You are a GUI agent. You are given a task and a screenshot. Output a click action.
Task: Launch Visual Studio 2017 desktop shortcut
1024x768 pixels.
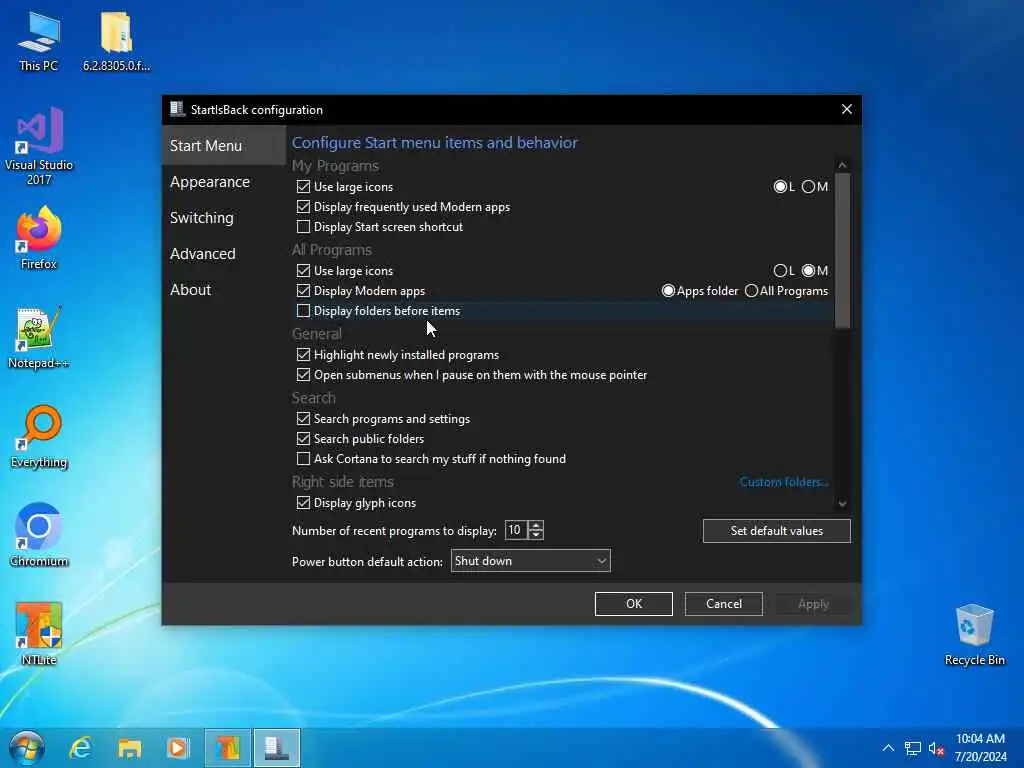[x=39, y=146]
